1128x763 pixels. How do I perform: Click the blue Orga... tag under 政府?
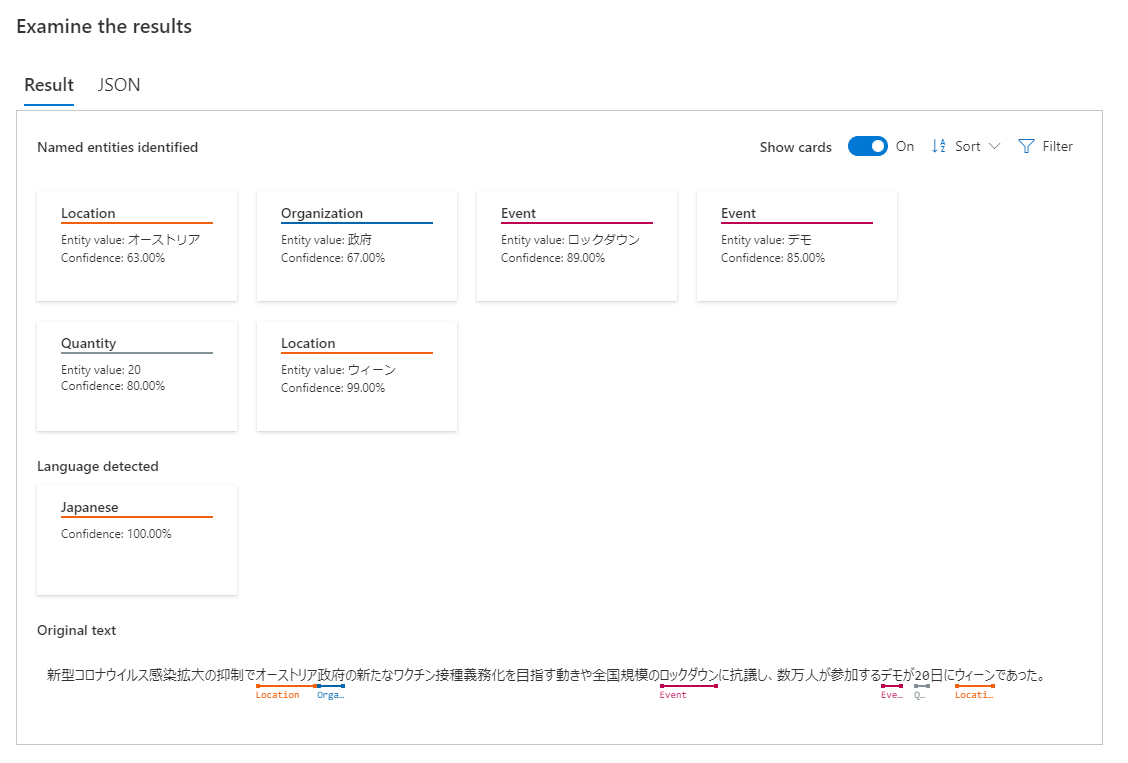(x=330, y=695)
